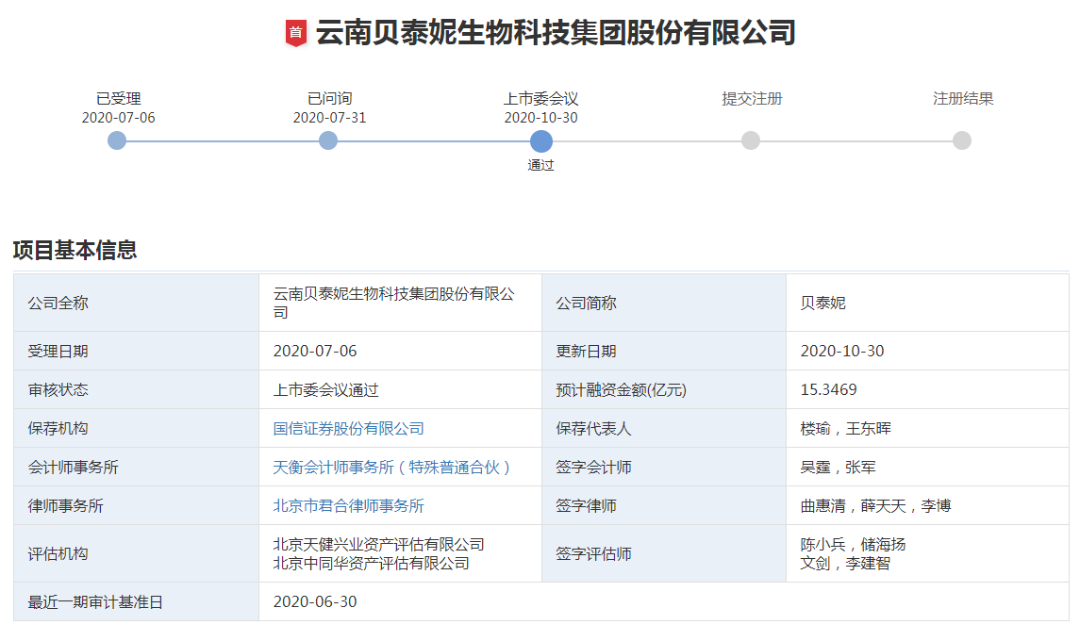Click the 更新日期 value 2020-10-30
Viewport: 1080px width, 641px height.
[842, 351]
